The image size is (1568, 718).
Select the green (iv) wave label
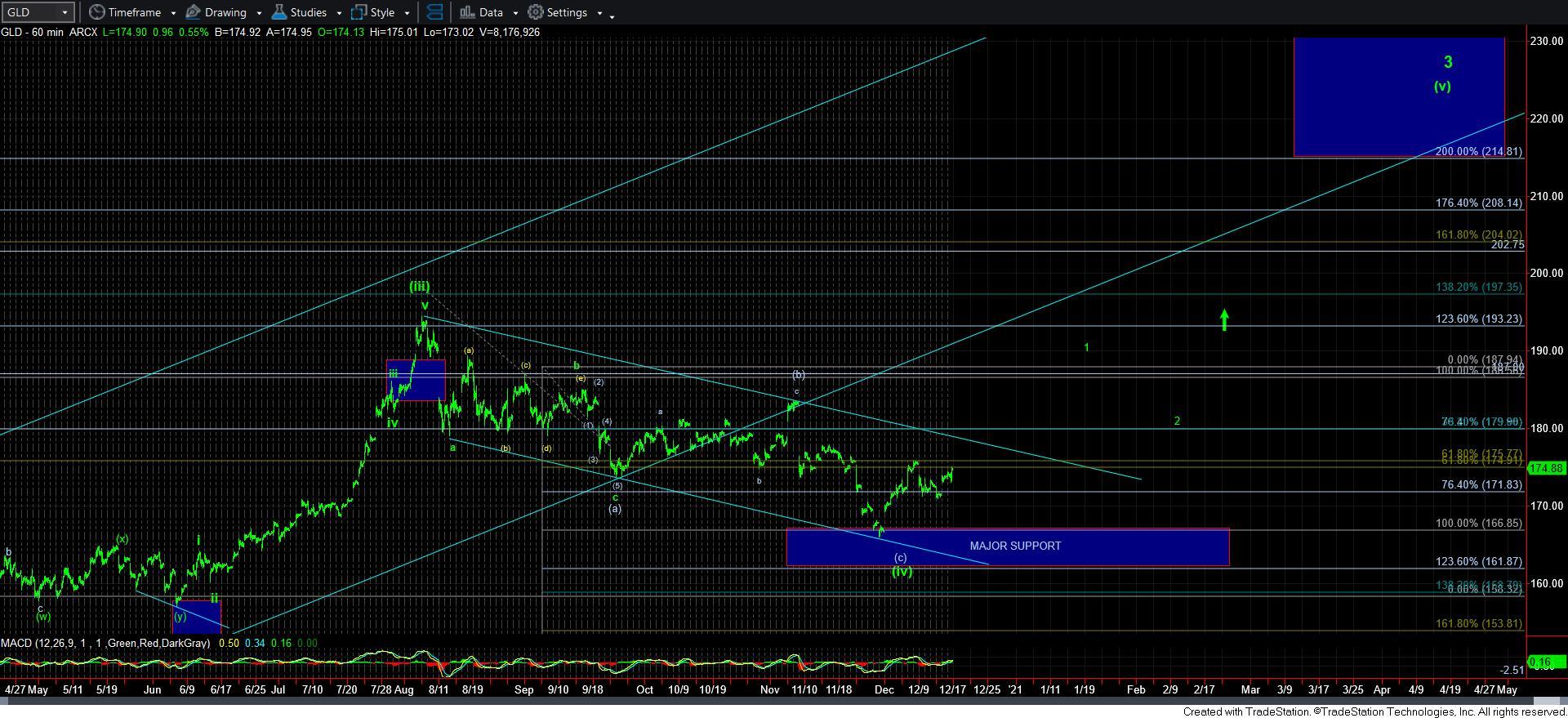click(x=902, y=571)
